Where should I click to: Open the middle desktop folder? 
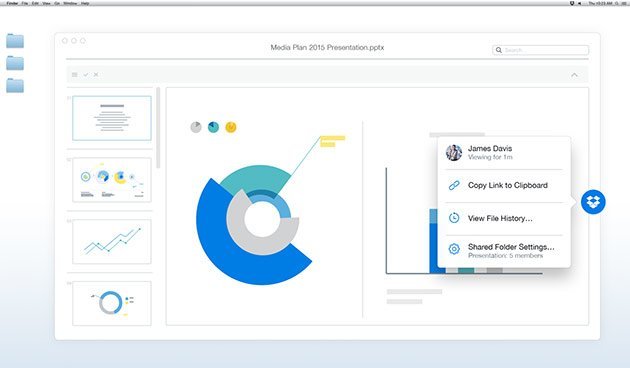coord(15,63)
